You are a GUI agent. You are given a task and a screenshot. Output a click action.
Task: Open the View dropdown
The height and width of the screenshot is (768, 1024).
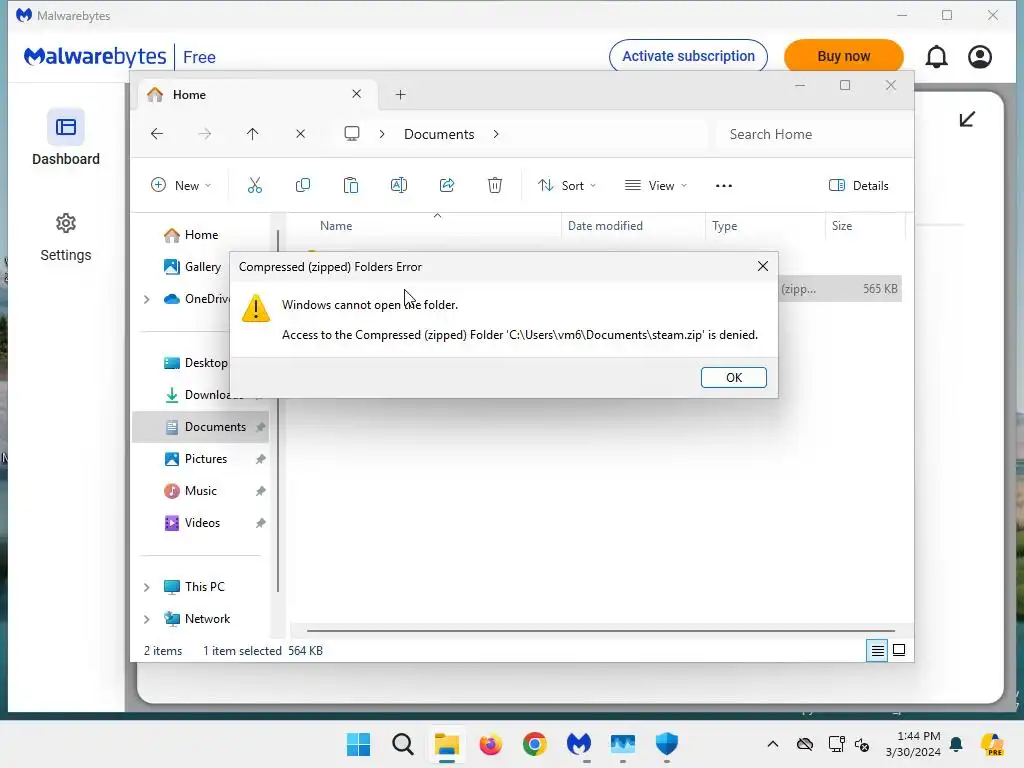pos(656,185)
